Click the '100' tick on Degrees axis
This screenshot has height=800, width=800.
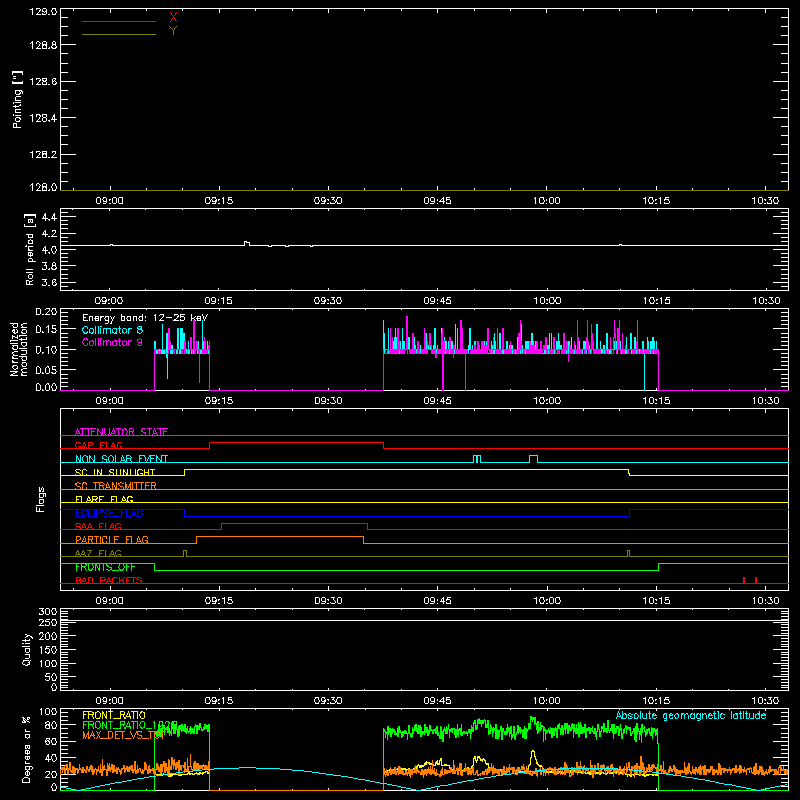point(47,712)
